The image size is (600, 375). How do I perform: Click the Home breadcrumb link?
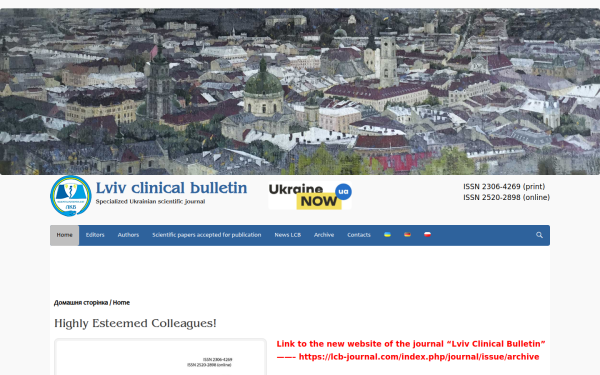121,302
